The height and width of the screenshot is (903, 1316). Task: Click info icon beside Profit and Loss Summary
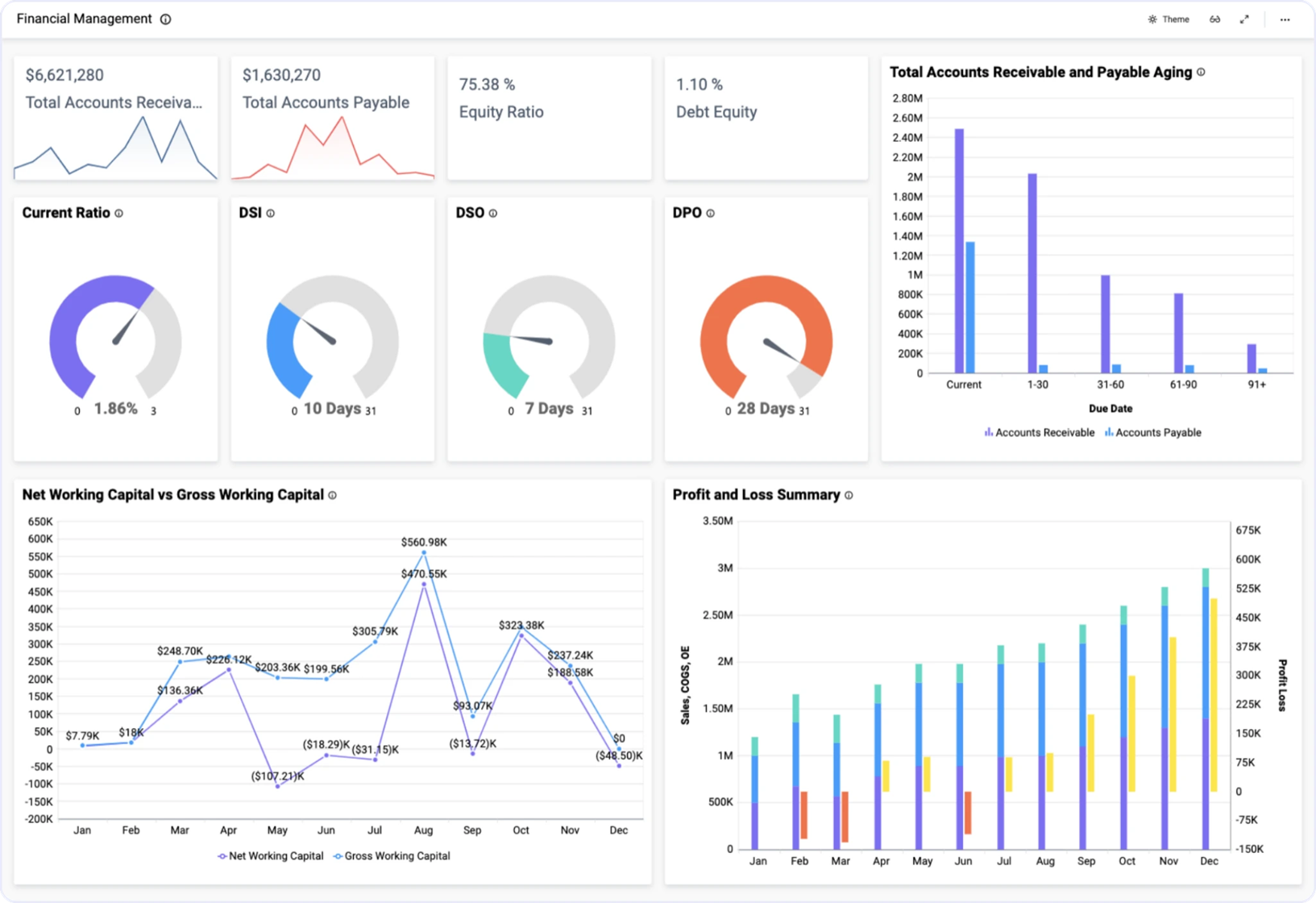click(849, 495)
